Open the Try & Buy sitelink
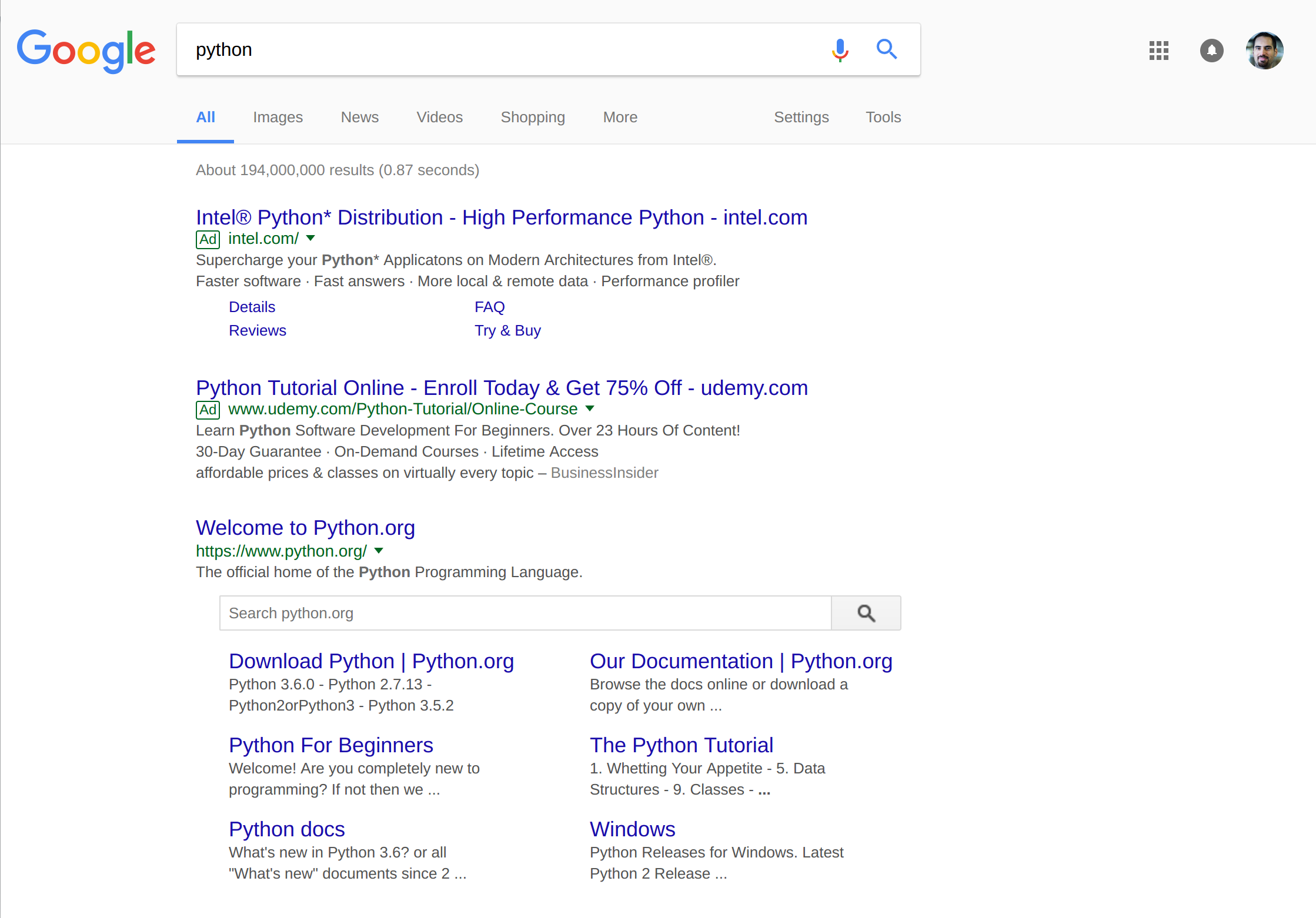This screenshot has width=1316, height=918. 507,330
